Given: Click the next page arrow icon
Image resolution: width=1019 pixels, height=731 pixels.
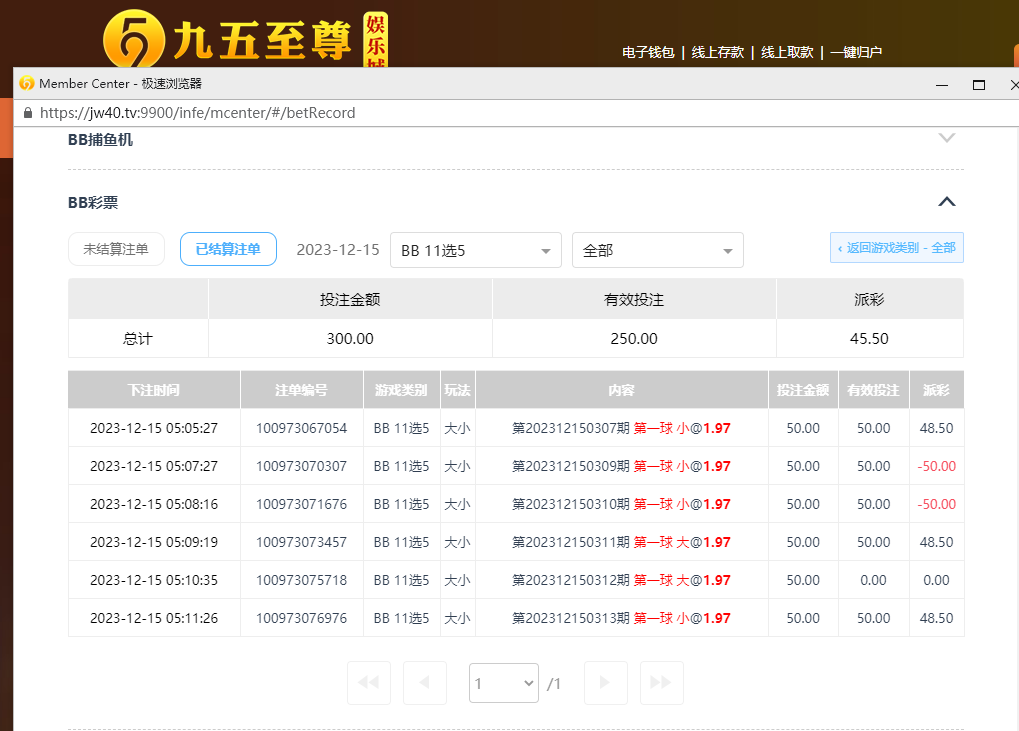Looking at the screenshot, I should point(605,683).
